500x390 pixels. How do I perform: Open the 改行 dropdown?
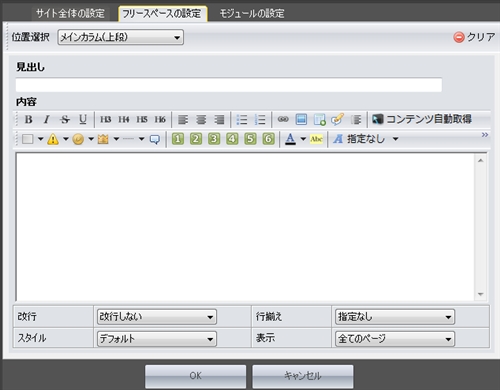coord(157,317)
